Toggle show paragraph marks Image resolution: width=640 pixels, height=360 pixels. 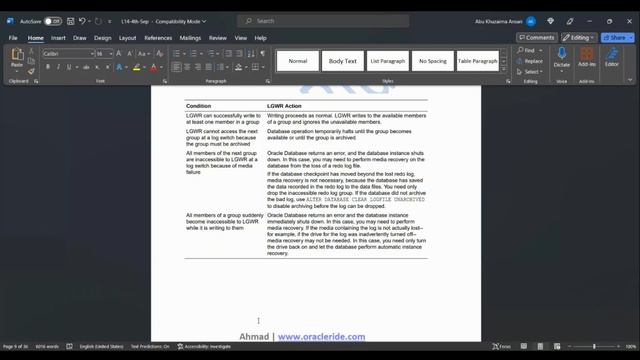click(x=262, y=53)
